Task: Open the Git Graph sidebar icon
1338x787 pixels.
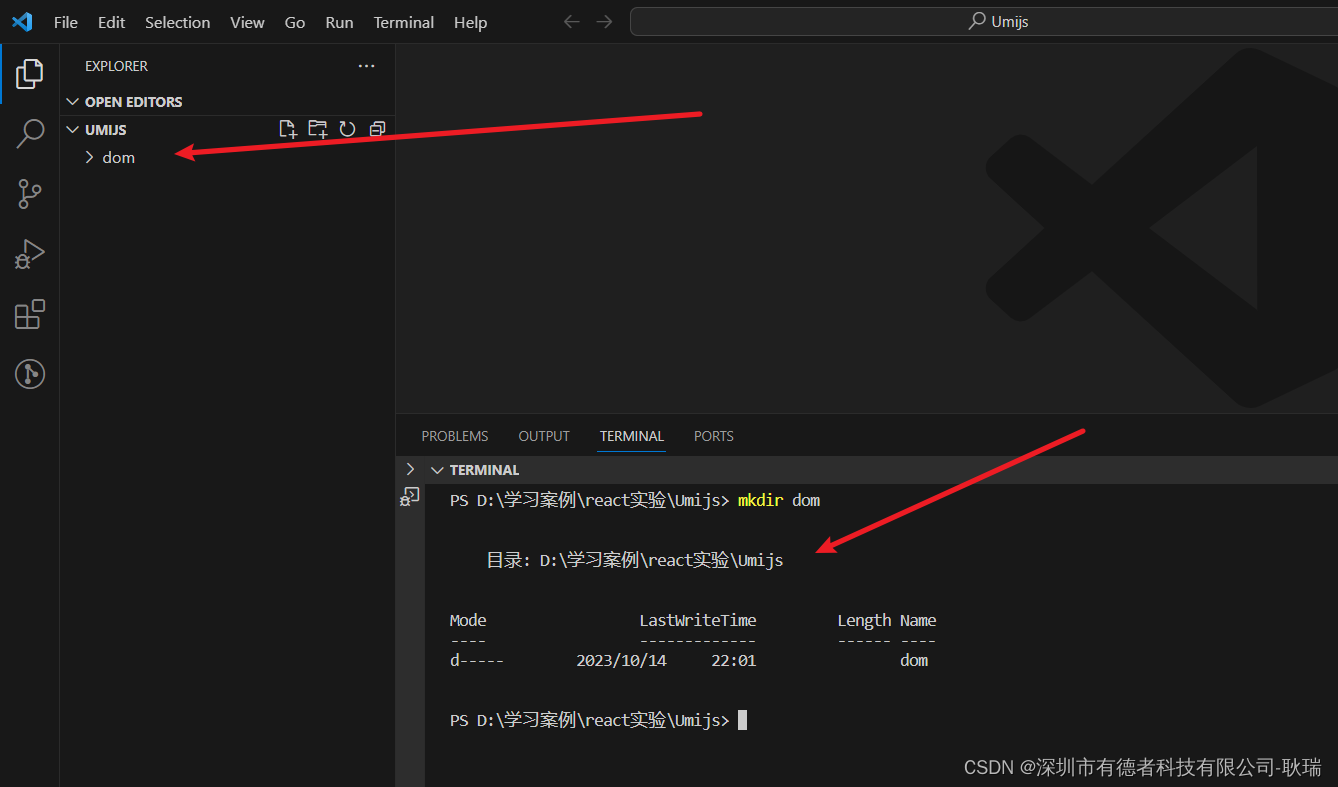Action: pyautogui.click(x=30, y=374)
